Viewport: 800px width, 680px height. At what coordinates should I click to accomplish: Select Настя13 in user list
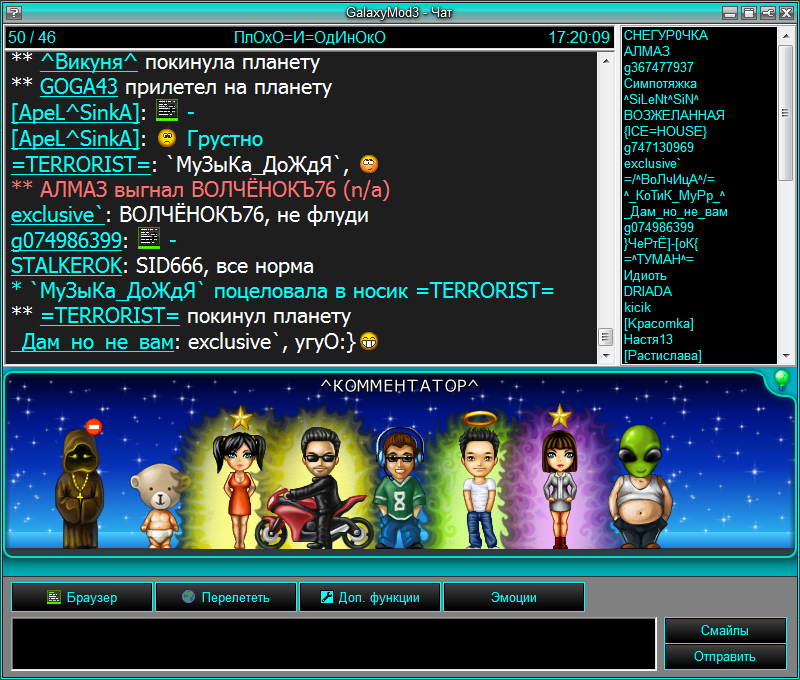tap(648, 339)
